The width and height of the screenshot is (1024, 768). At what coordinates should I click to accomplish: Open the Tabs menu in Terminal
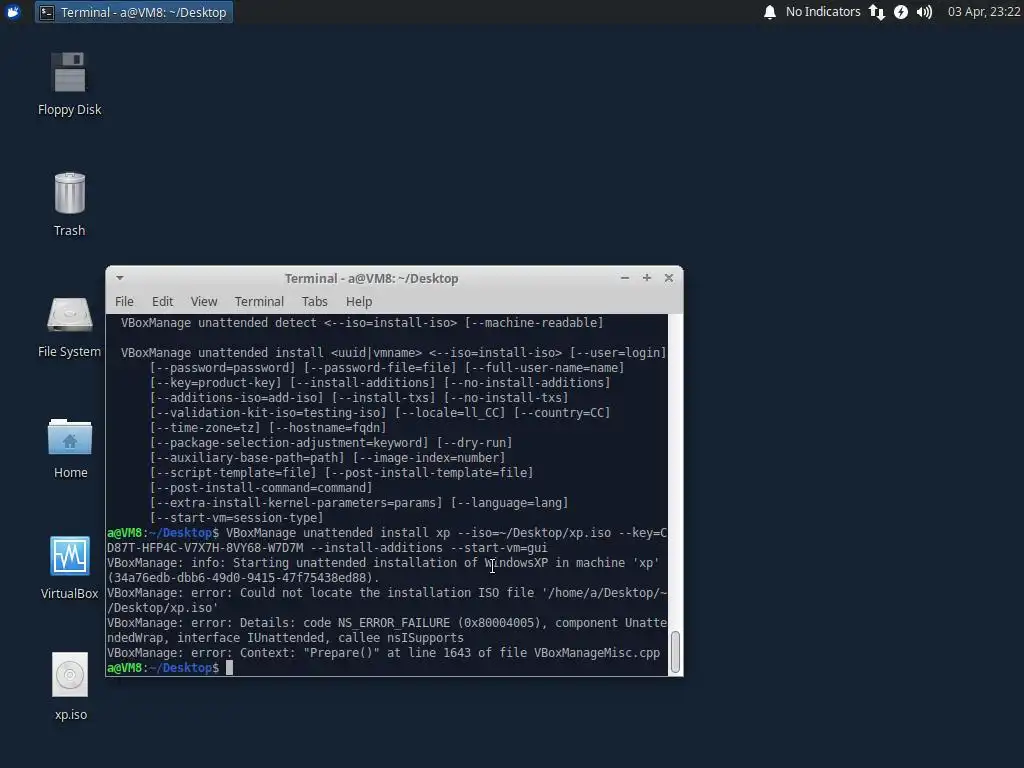(x=314, y=301)
